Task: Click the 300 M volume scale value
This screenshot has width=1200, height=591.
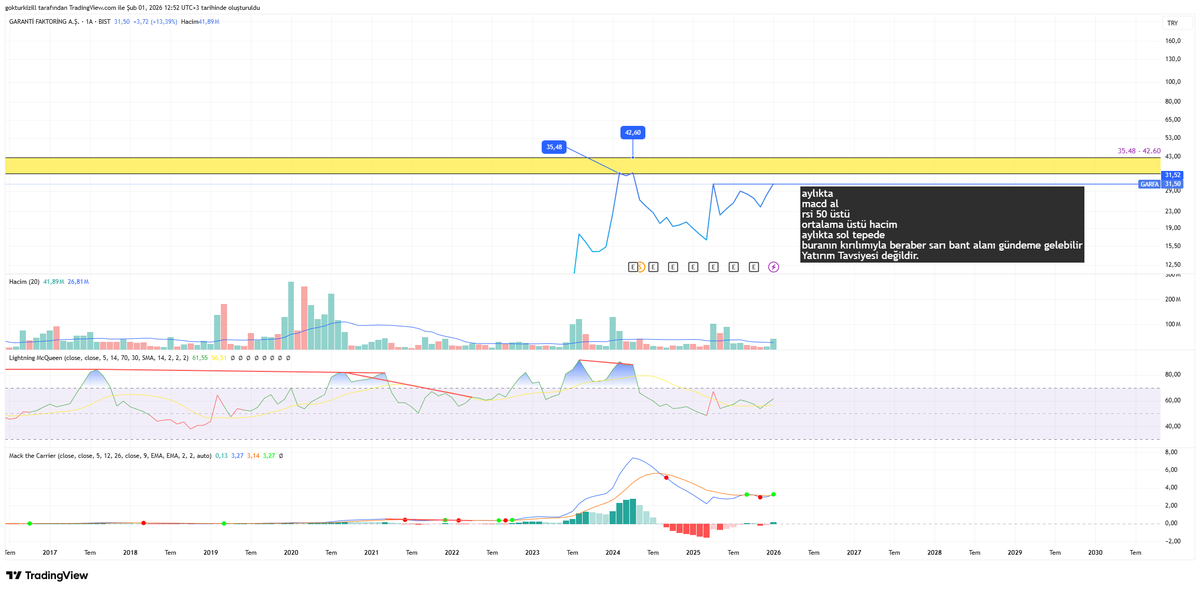Action: click(1173, 275)
